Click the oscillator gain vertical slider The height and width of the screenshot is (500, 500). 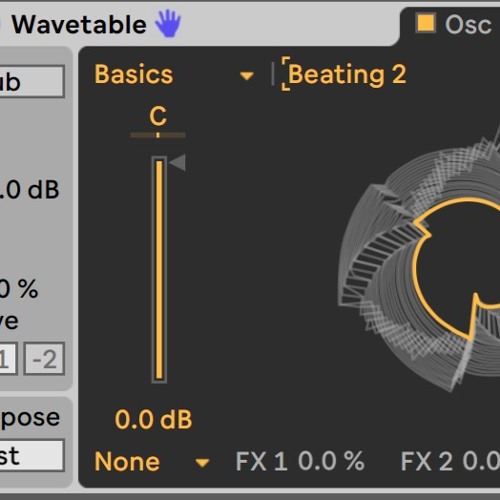pyautogui.click(x=159, y=270)
